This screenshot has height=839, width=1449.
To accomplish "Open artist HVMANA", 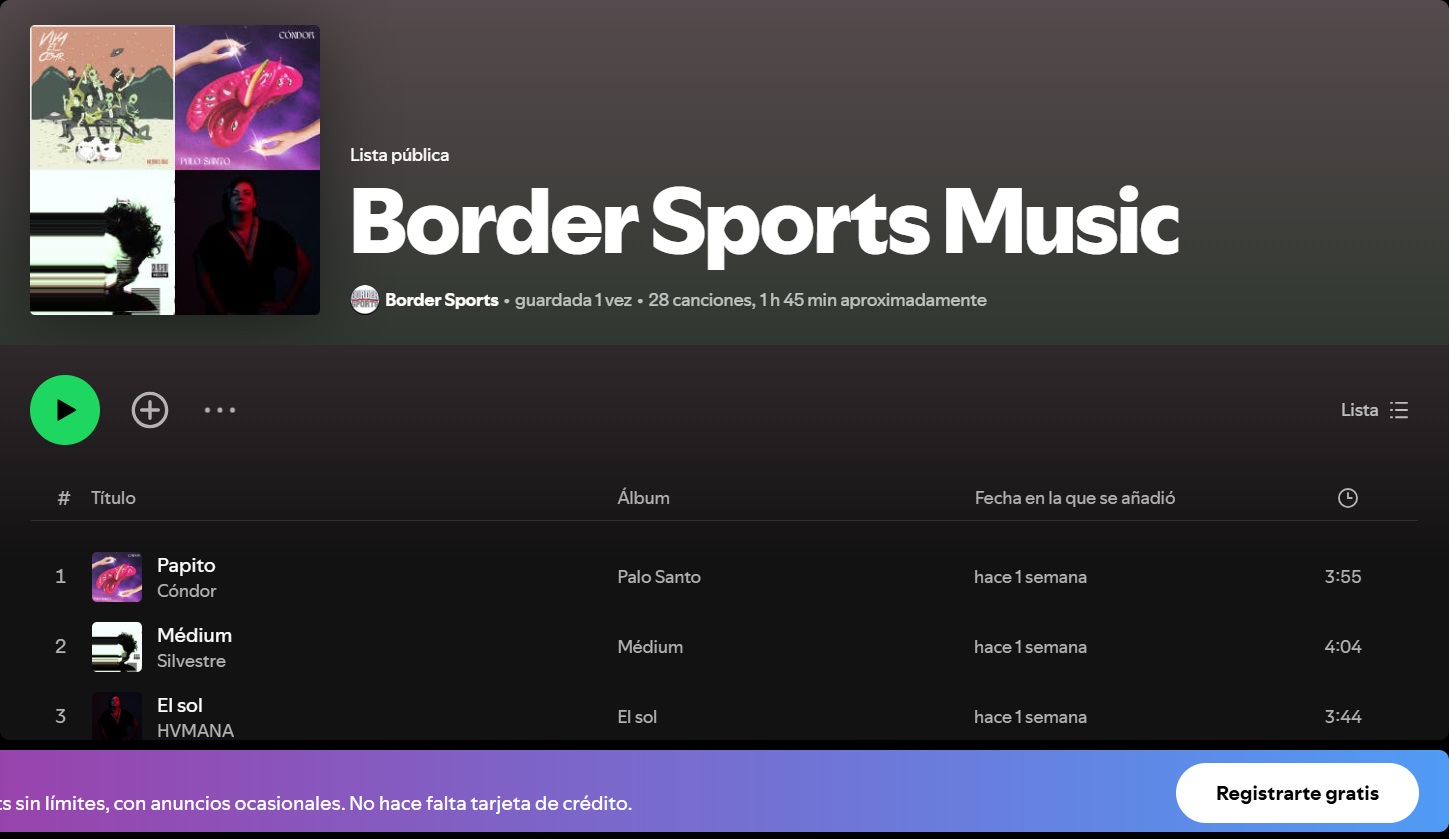I will [x=195, y=731].
